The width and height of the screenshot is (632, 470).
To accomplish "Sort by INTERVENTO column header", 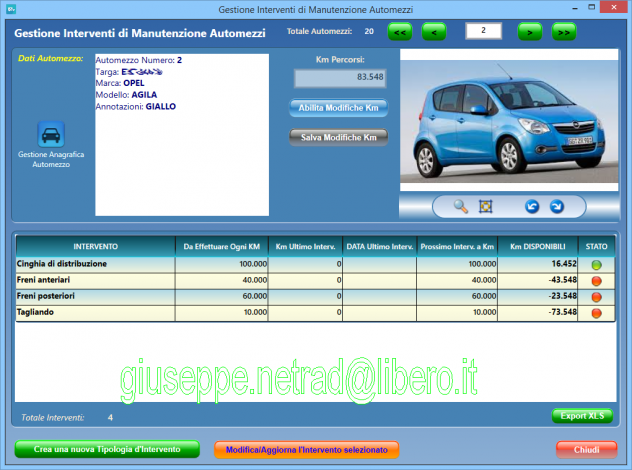I will (96, 246).
